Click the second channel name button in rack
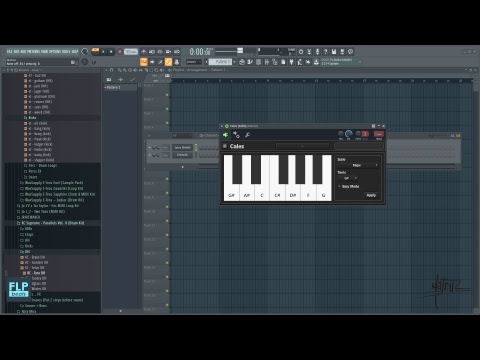This screenshot has width=480, height=360. pyautogui.click(x=182, y=155)
